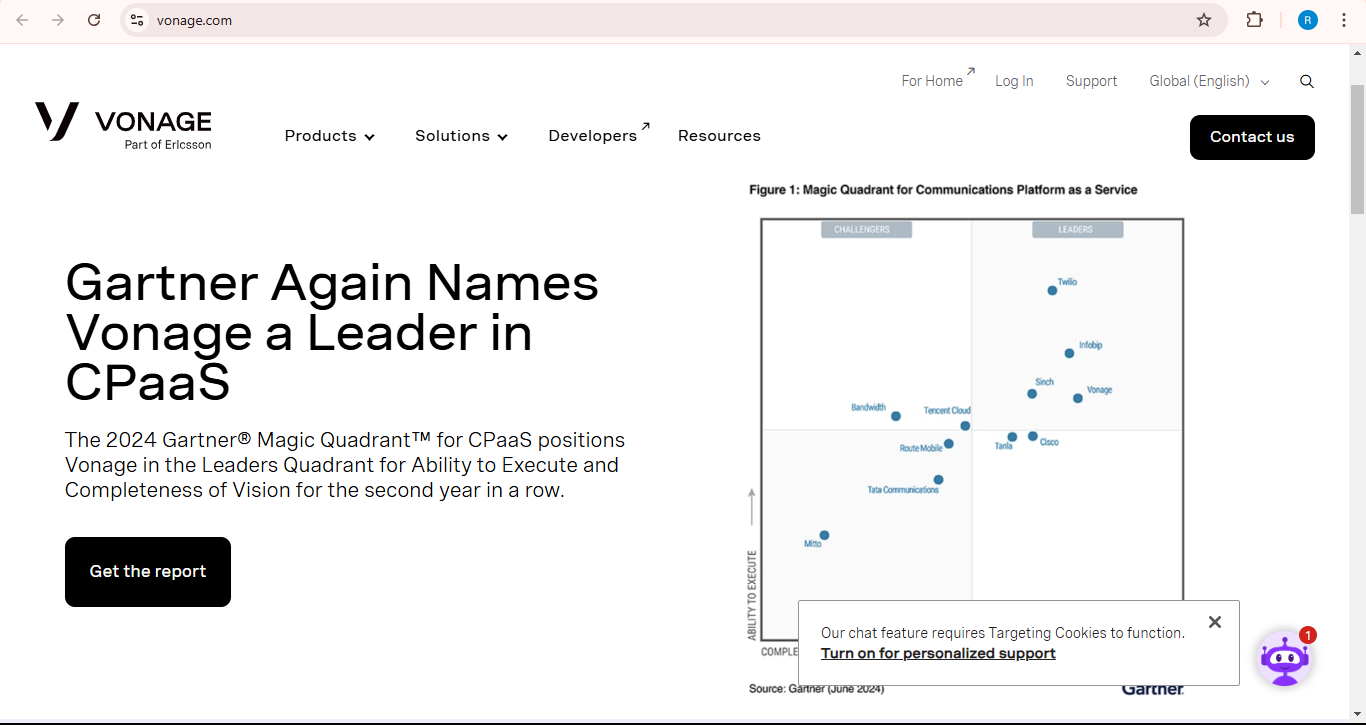
Task: Go back using the browser back arrow
Action: coord(22,20)
